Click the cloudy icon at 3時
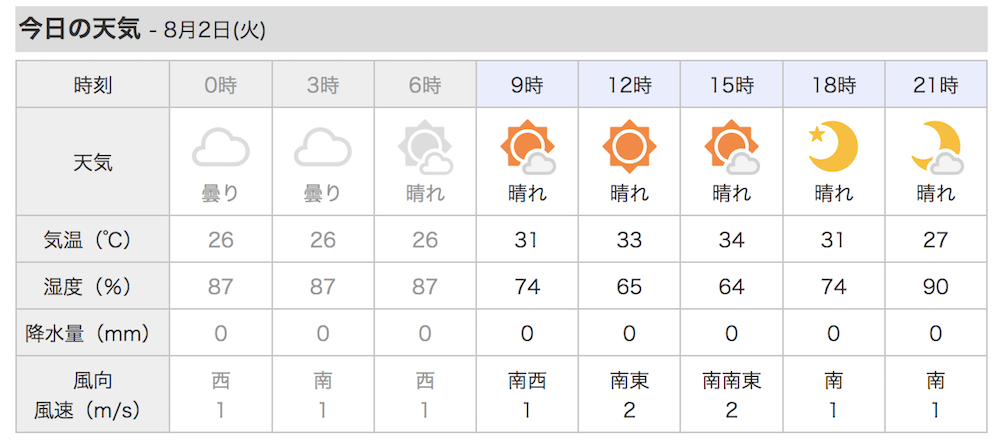1000x440 pixels. pos(323,147)
